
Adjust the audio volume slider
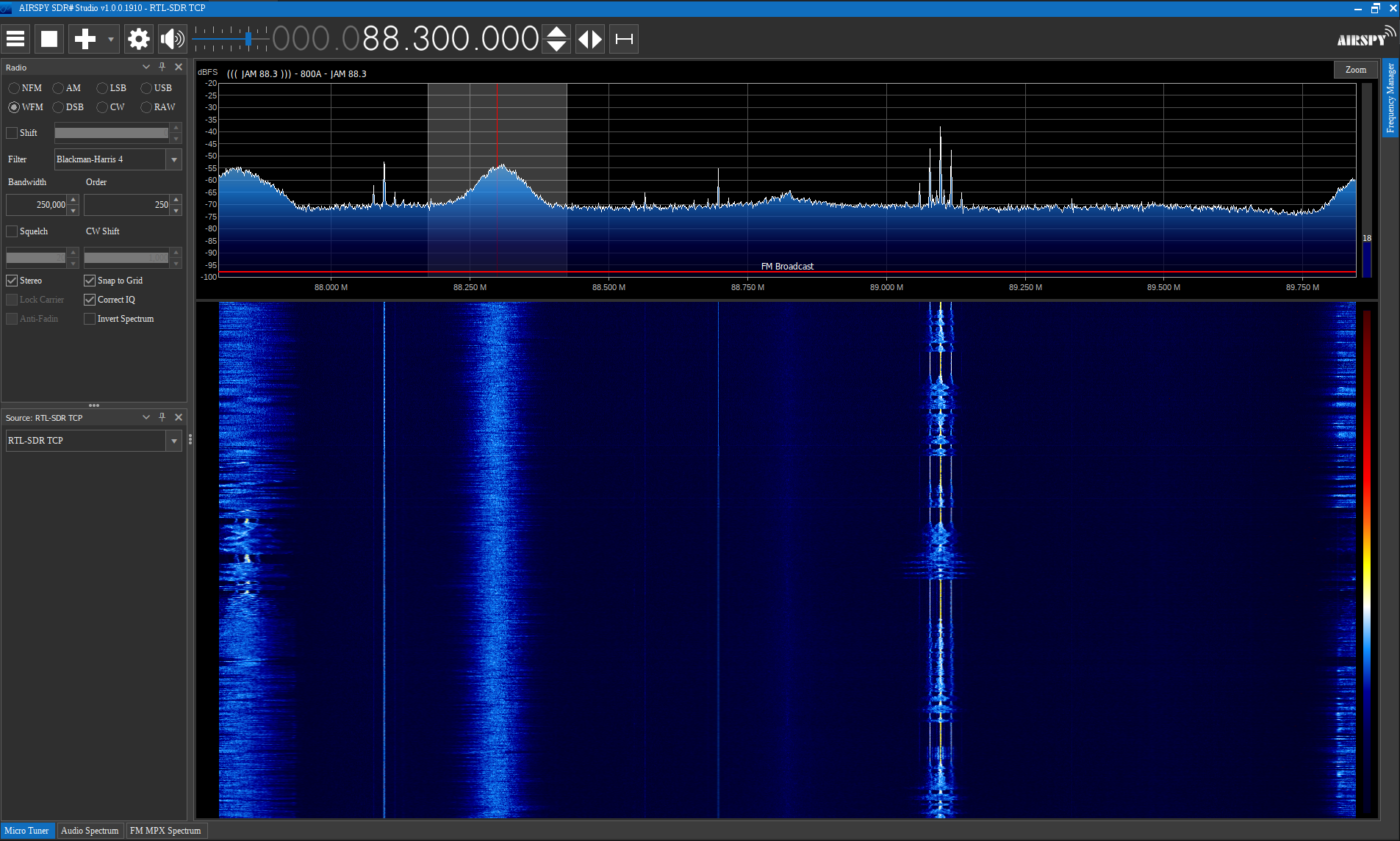point(231,38)
